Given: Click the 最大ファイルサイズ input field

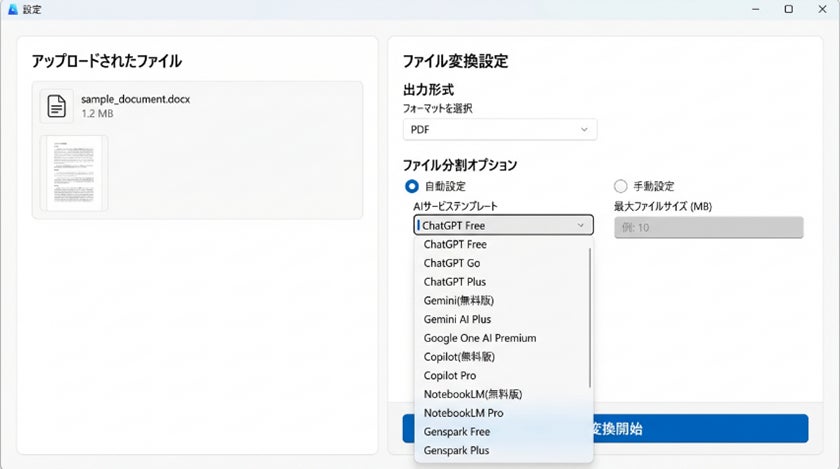Looking at the screenshot, I should pyautogui.click(x=708, y=227).
